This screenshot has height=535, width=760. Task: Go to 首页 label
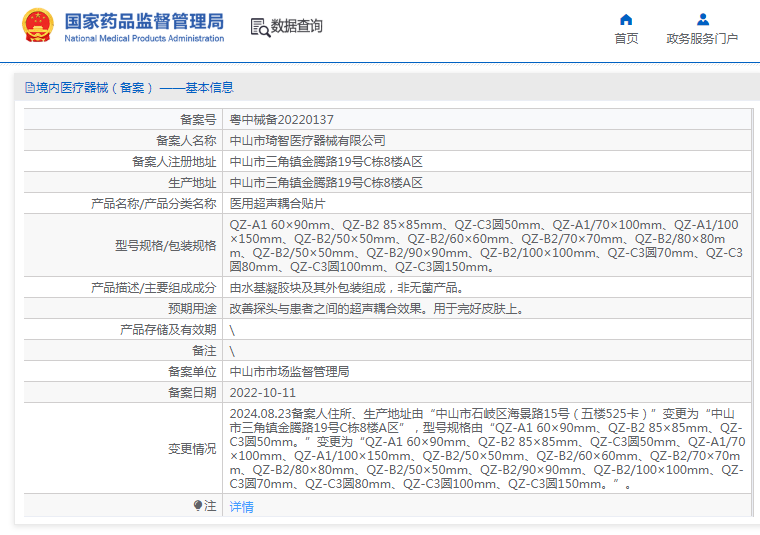click(x=626, y=38)
